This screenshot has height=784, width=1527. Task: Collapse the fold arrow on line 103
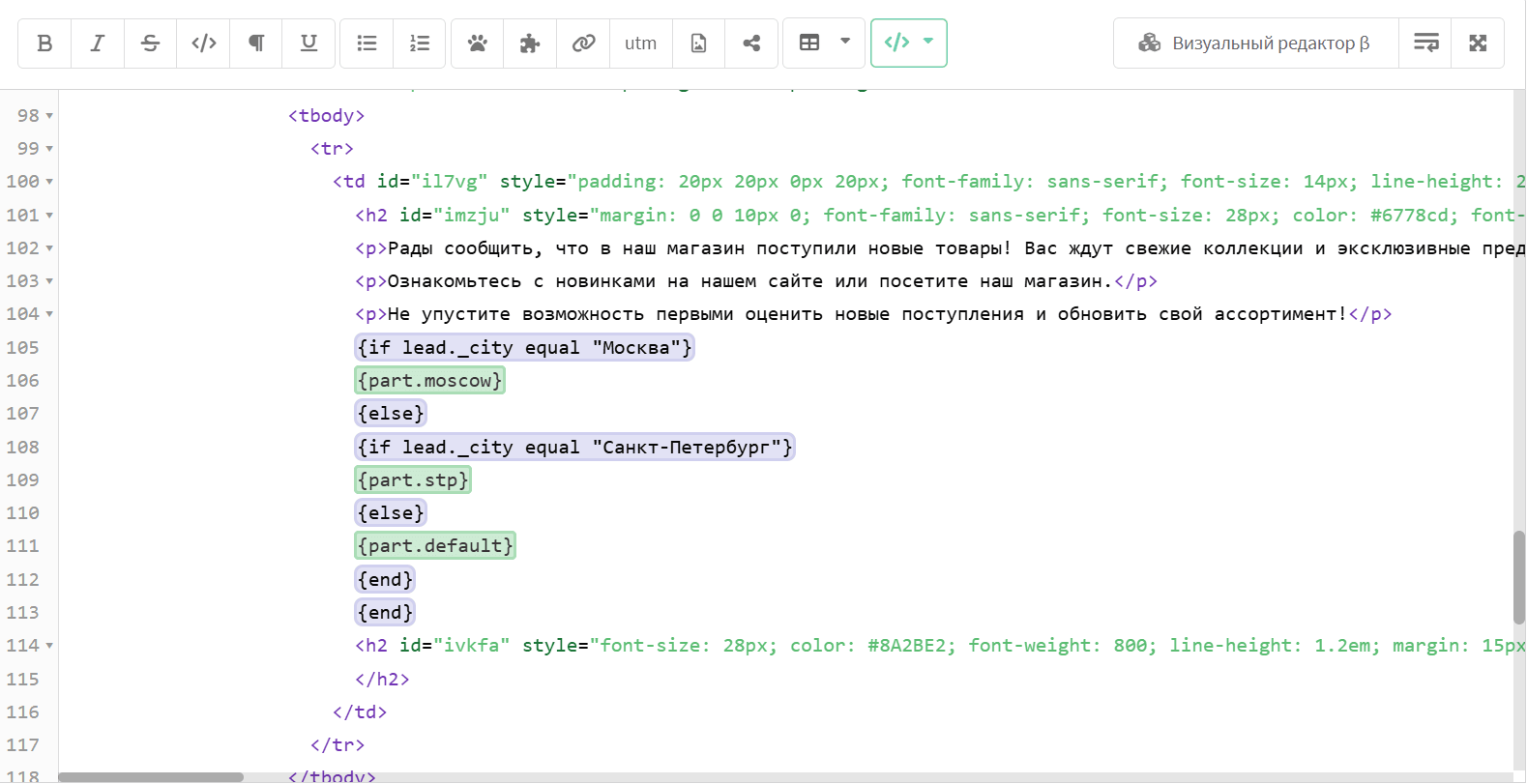pyautogui.click(x=49, y=281)
